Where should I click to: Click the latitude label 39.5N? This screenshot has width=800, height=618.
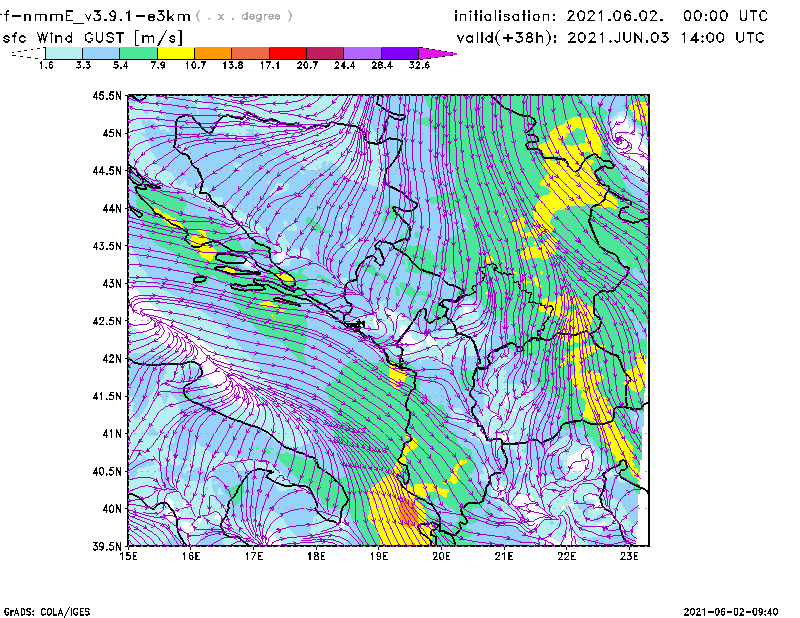(107, 547)
